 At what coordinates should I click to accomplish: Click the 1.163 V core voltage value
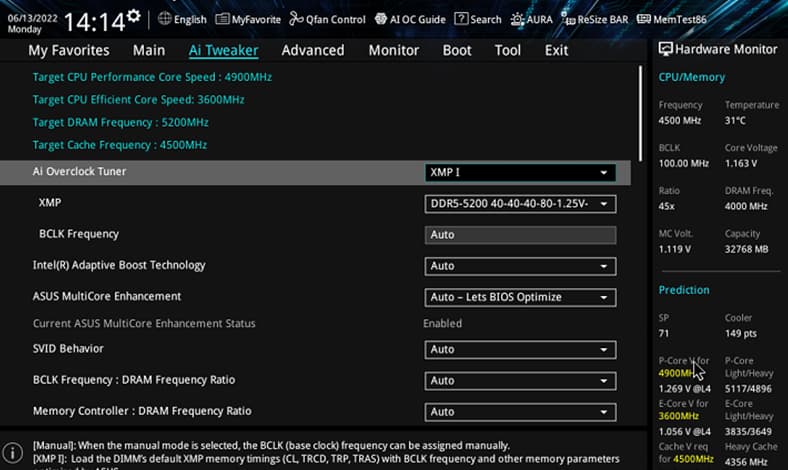pos(741,163)
